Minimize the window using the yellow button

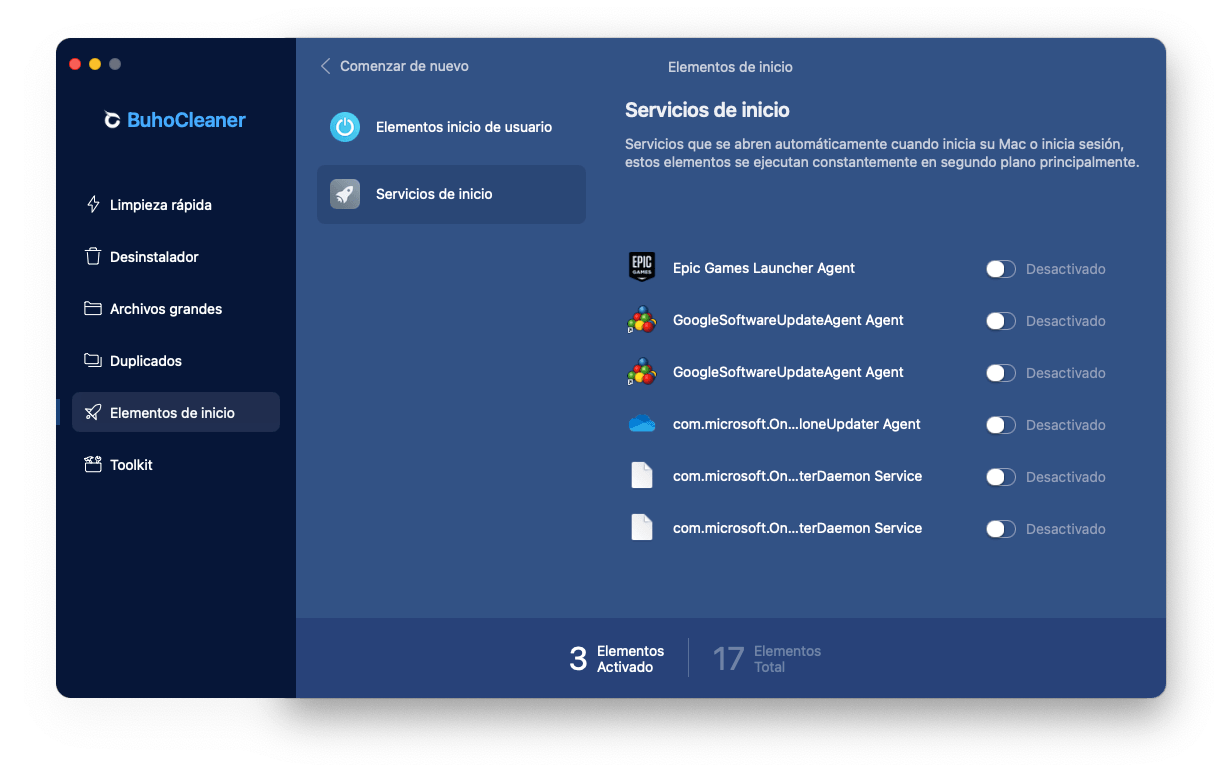pyautogui.click(x=95, y=64)
